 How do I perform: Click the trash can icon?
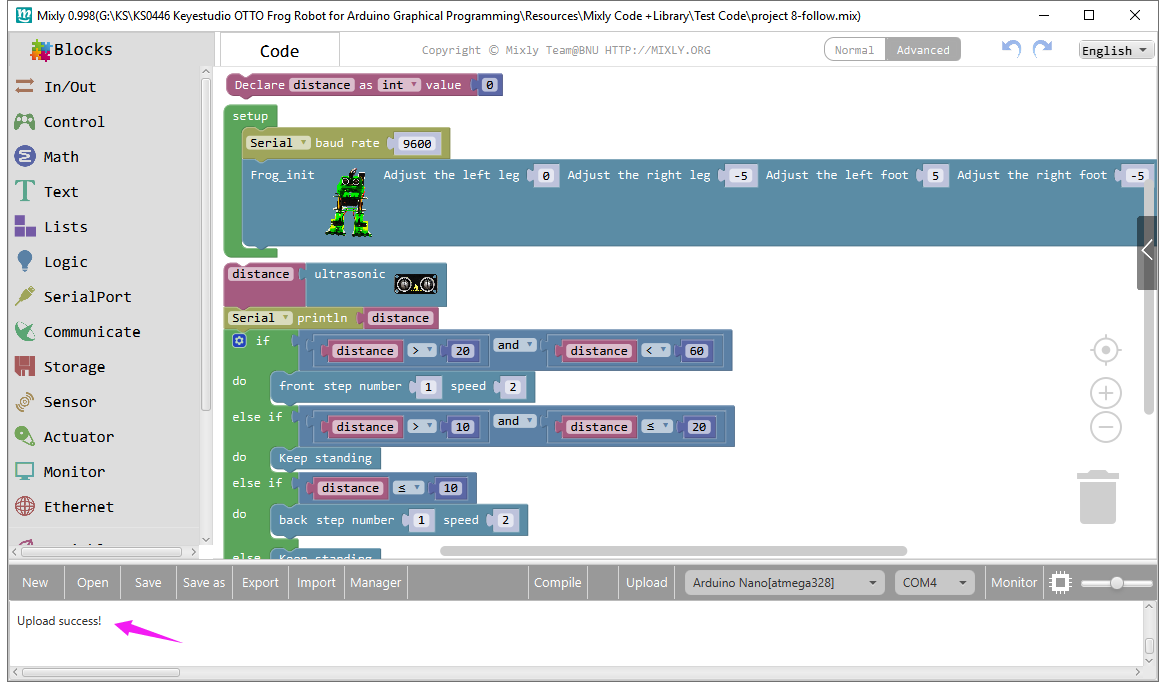click(1098, 496)
